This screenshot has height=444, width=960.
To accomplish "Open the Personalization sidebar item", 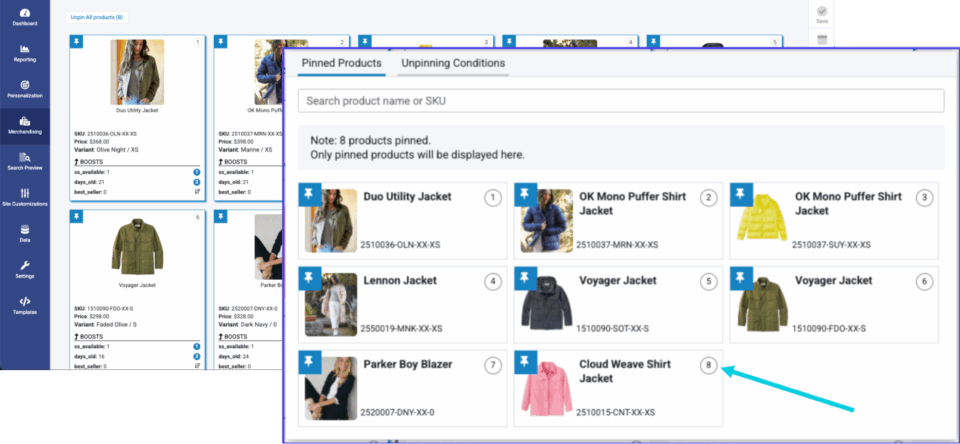I will click(25, 88).
